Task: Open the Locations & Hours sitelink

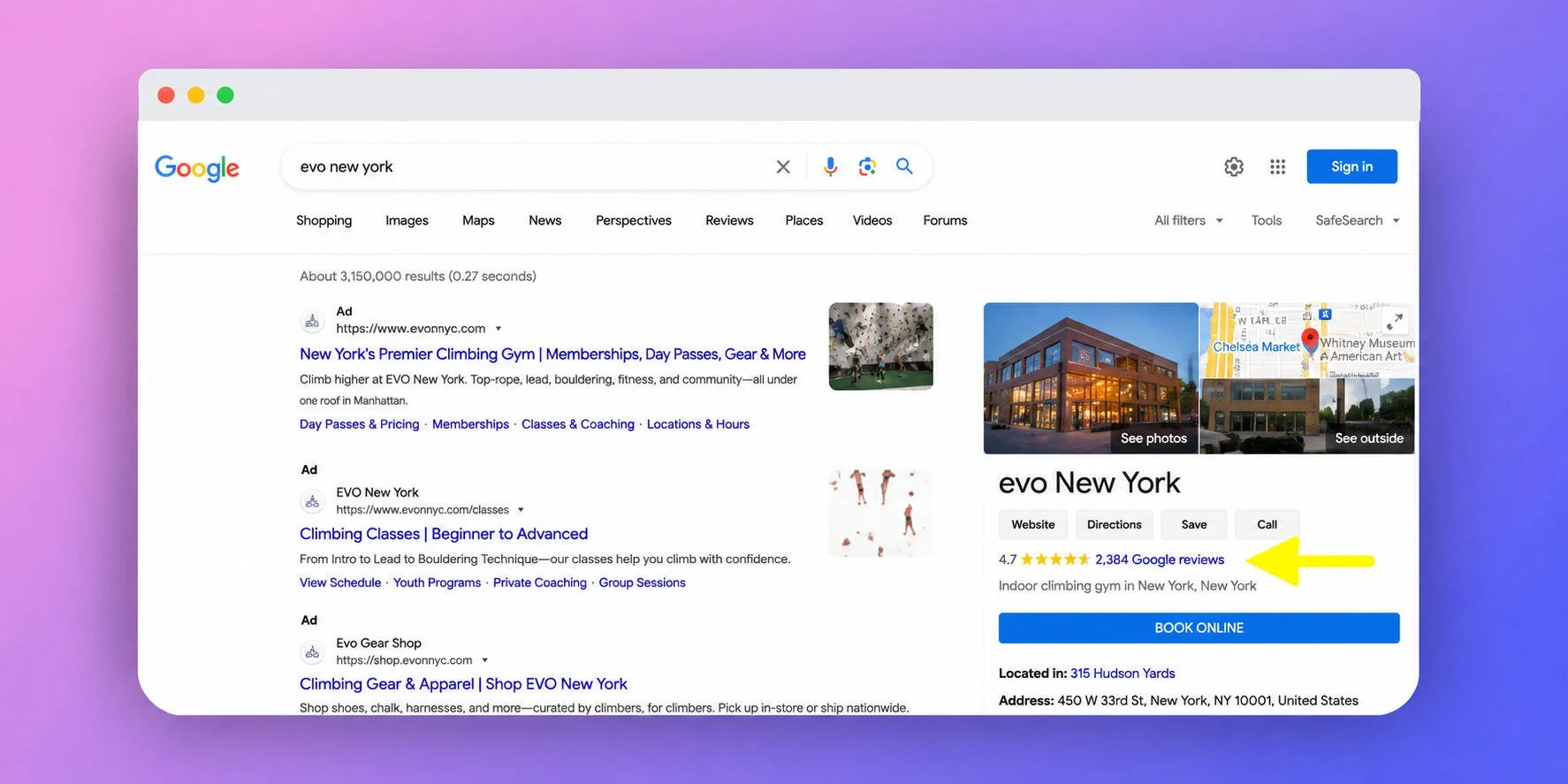Action: [x=698, y=424]
